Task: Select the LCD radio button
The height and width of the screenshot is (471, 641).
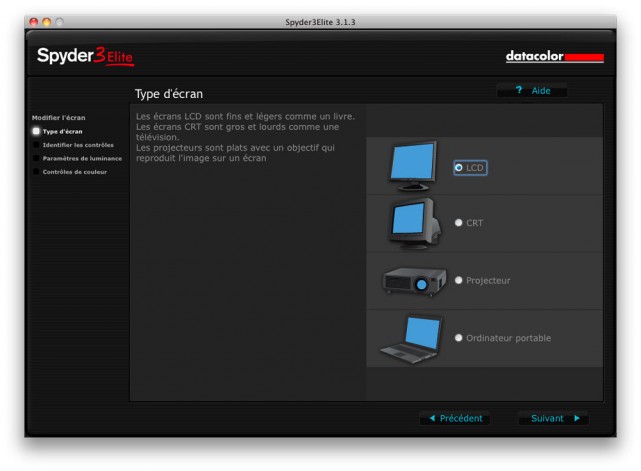Action: [459, 168]
